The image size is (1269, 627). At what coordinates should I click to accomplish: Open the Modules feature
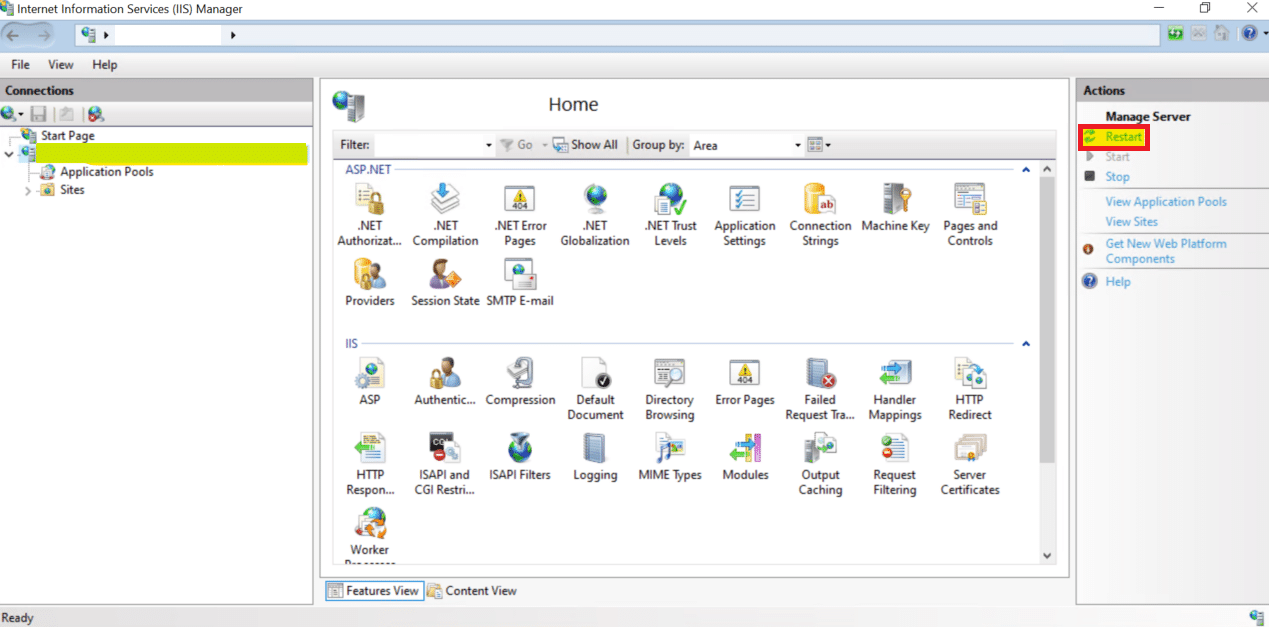(x=745, y=457)
